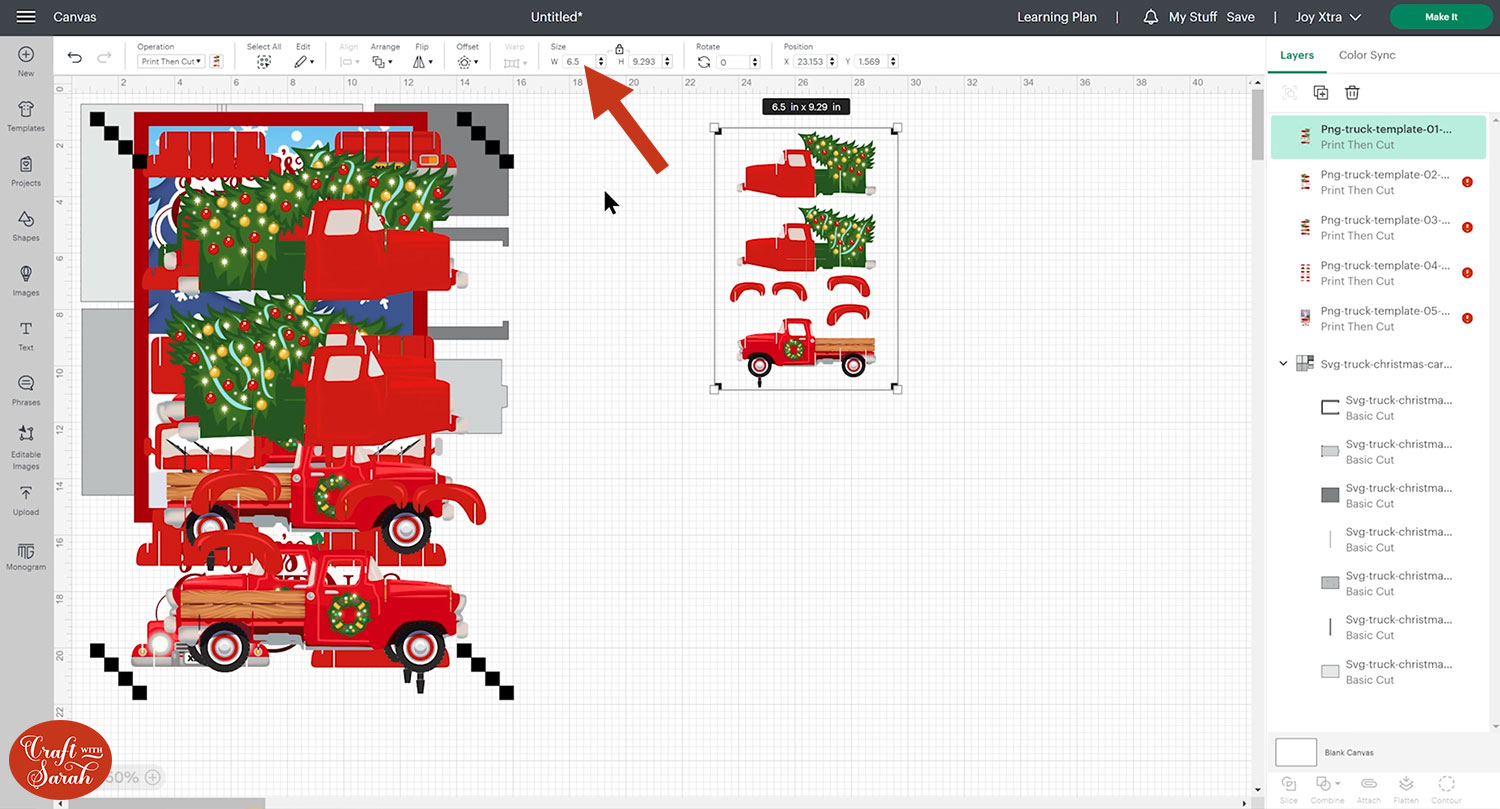The image size is (1500, 809).
Task: Redo the last action
Action: [104, 58]
